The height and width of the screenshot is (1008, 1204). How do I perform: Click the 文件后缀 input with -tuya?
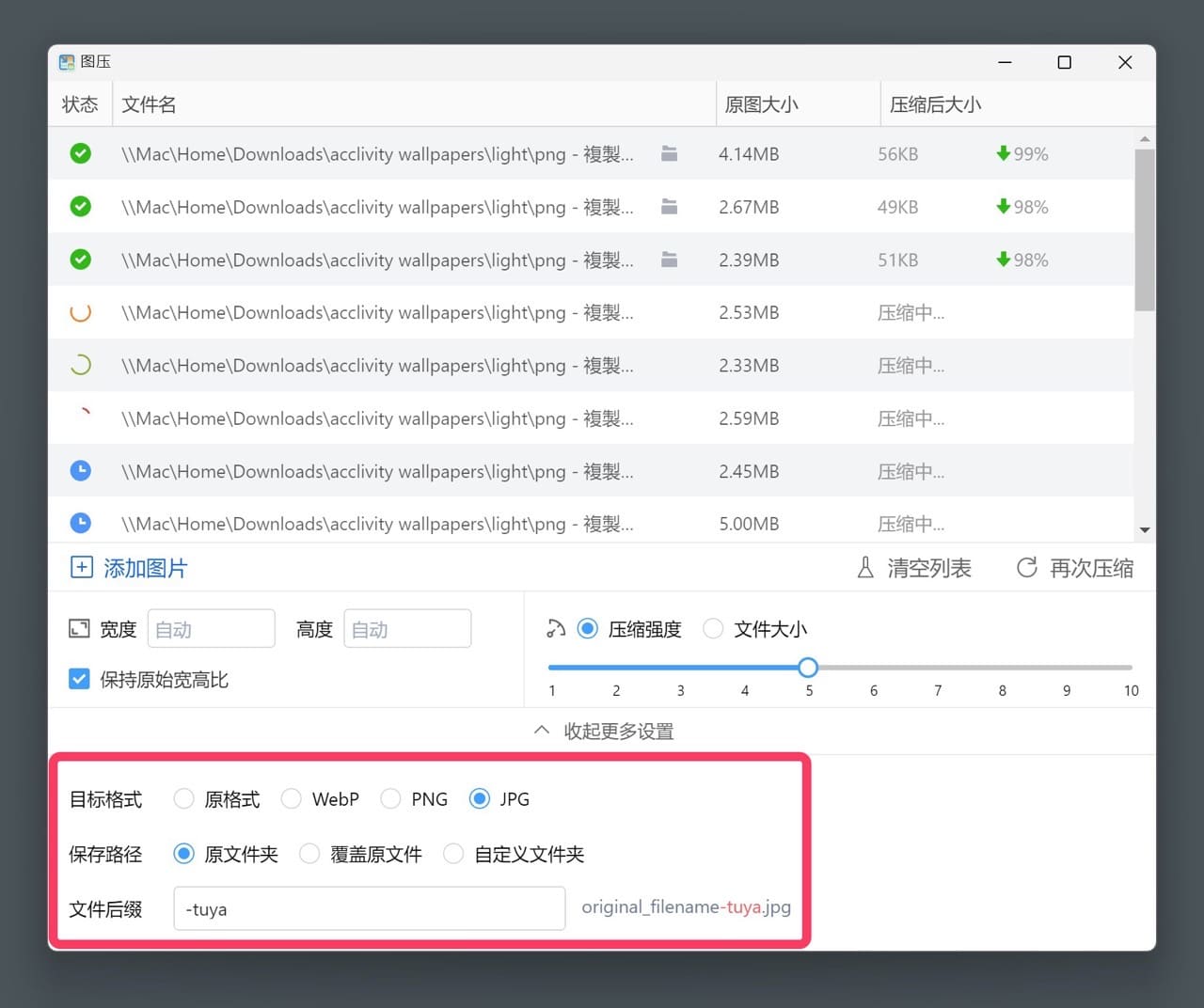point(370,908)
